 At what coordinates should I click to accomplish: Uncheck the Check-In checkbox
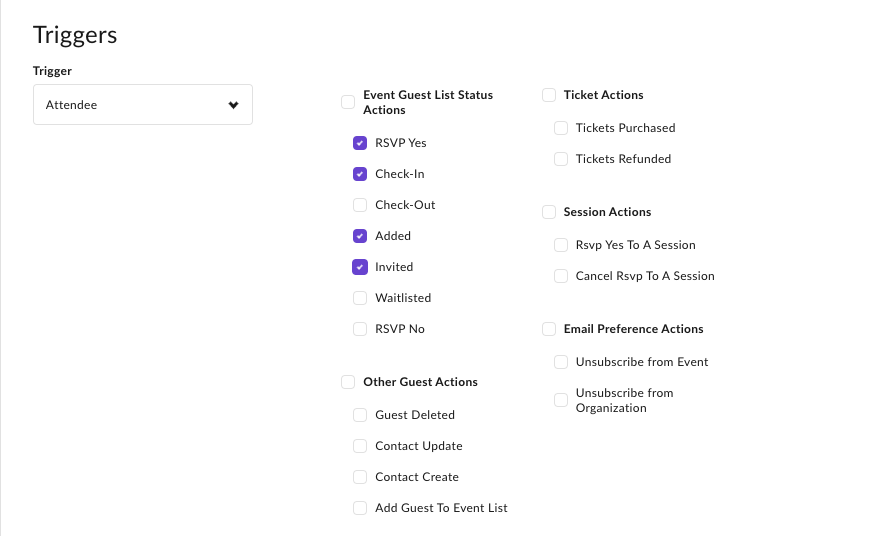[x=360, y=174]
